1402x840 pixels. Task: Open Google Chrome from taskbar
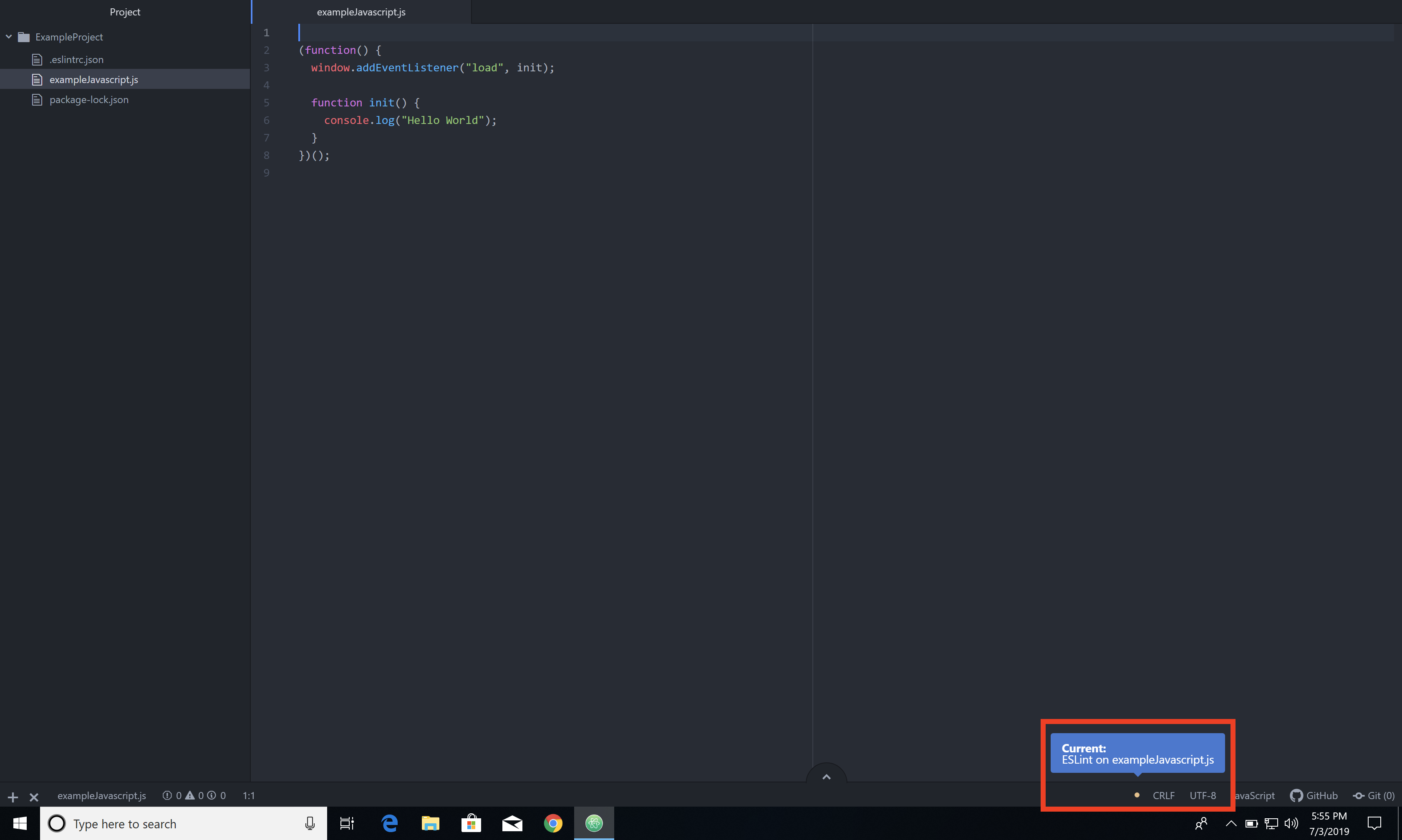click(553, 824)
